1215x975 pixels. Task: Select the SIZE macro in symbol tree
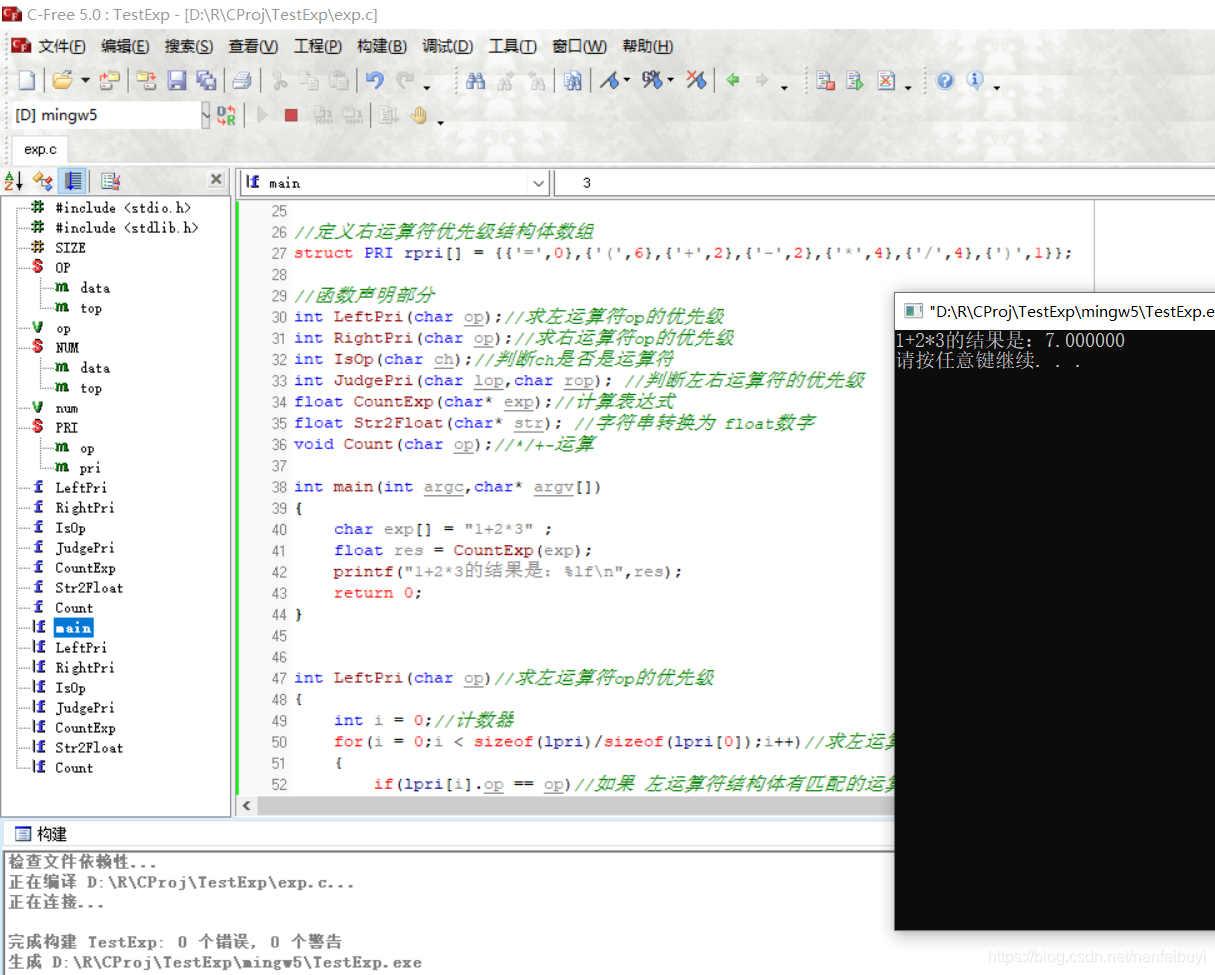click(70, 248)
